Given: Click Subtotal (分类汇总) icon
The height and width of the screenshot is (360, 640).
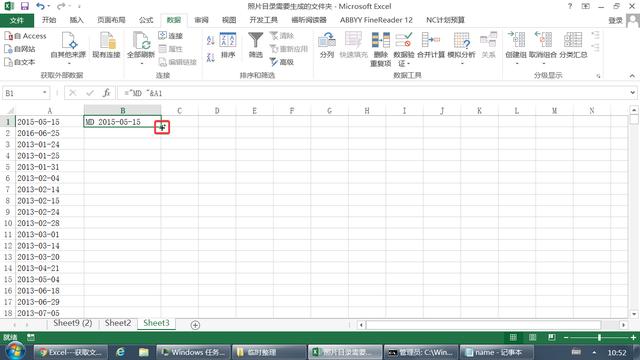Looking at the screenshot, I should click(573, 40).
